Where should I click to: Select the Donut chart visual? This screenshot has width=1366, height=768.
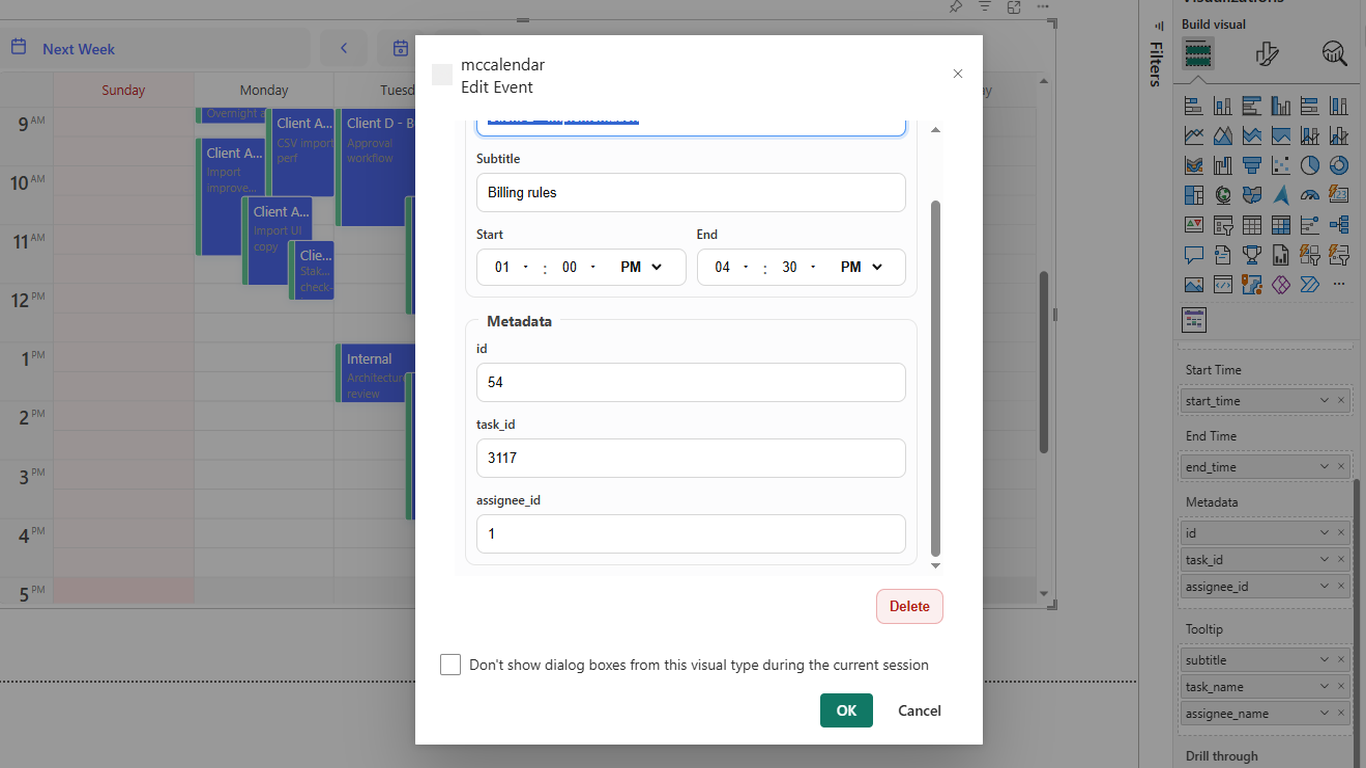1338,164
